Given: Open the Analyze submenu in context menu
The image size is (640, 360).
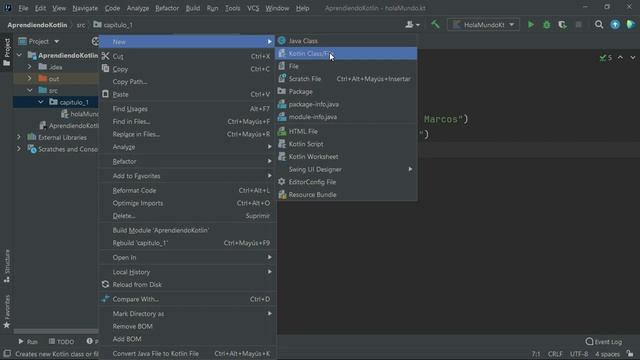Looking at the screenshot, I should (x=187, y=147).
